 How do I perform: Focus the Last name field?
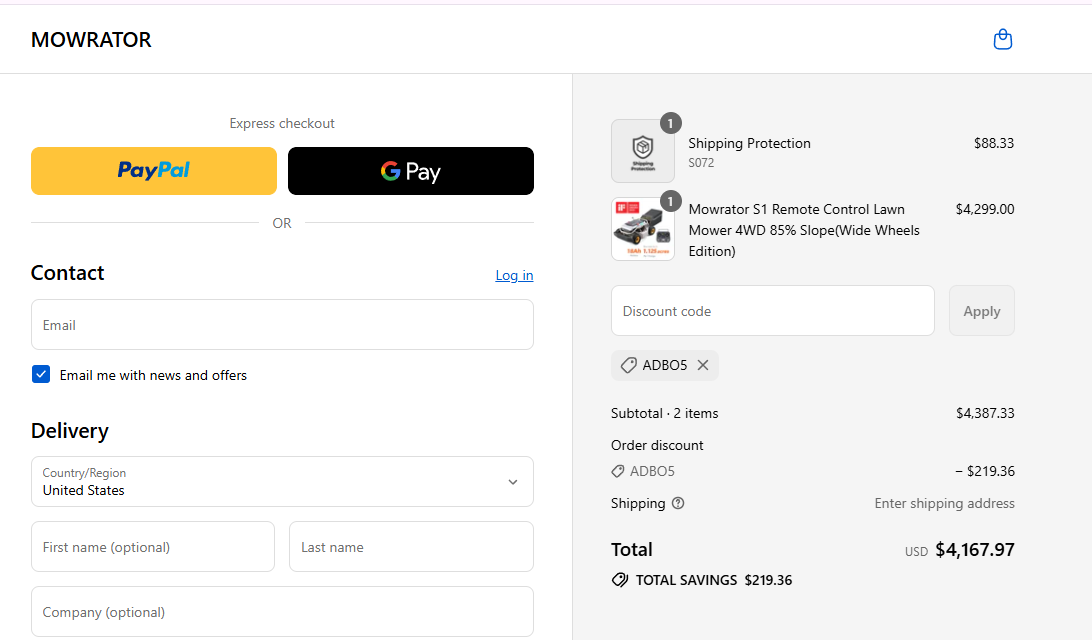(412, 547)
